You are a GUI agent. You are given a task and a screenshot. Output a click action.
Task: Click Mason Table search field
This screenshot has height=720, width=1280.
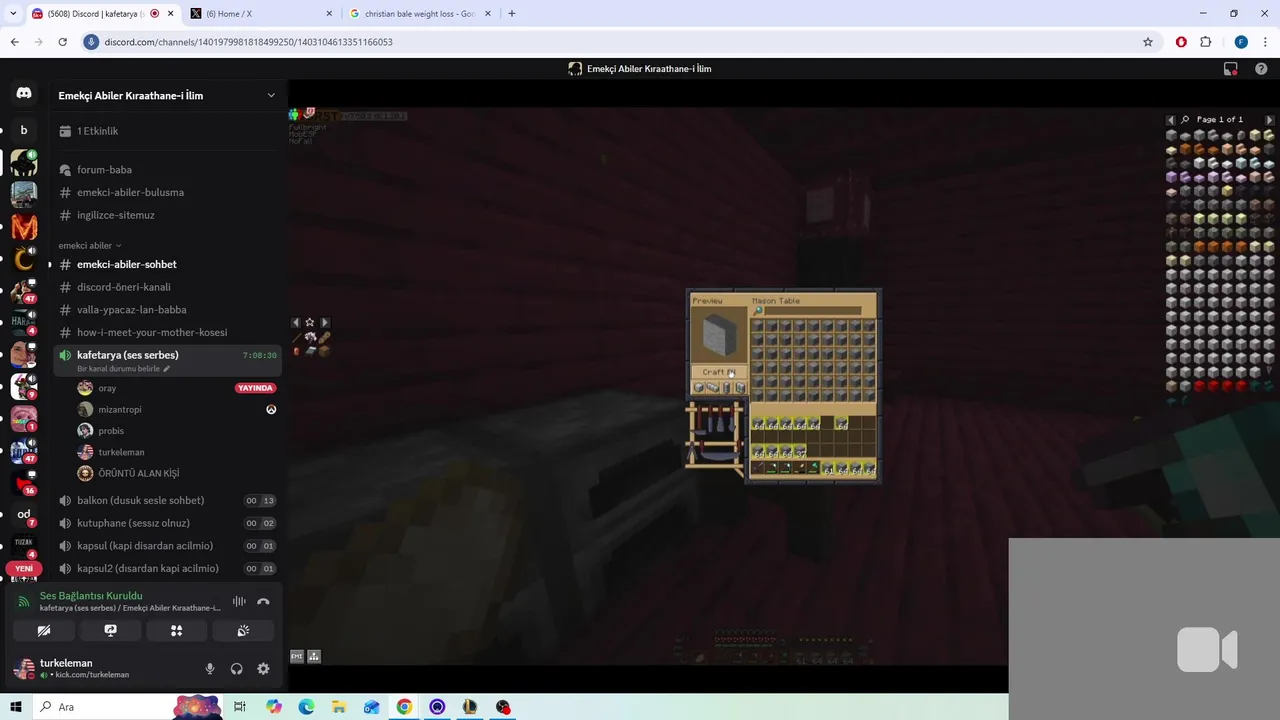[813, 311]
